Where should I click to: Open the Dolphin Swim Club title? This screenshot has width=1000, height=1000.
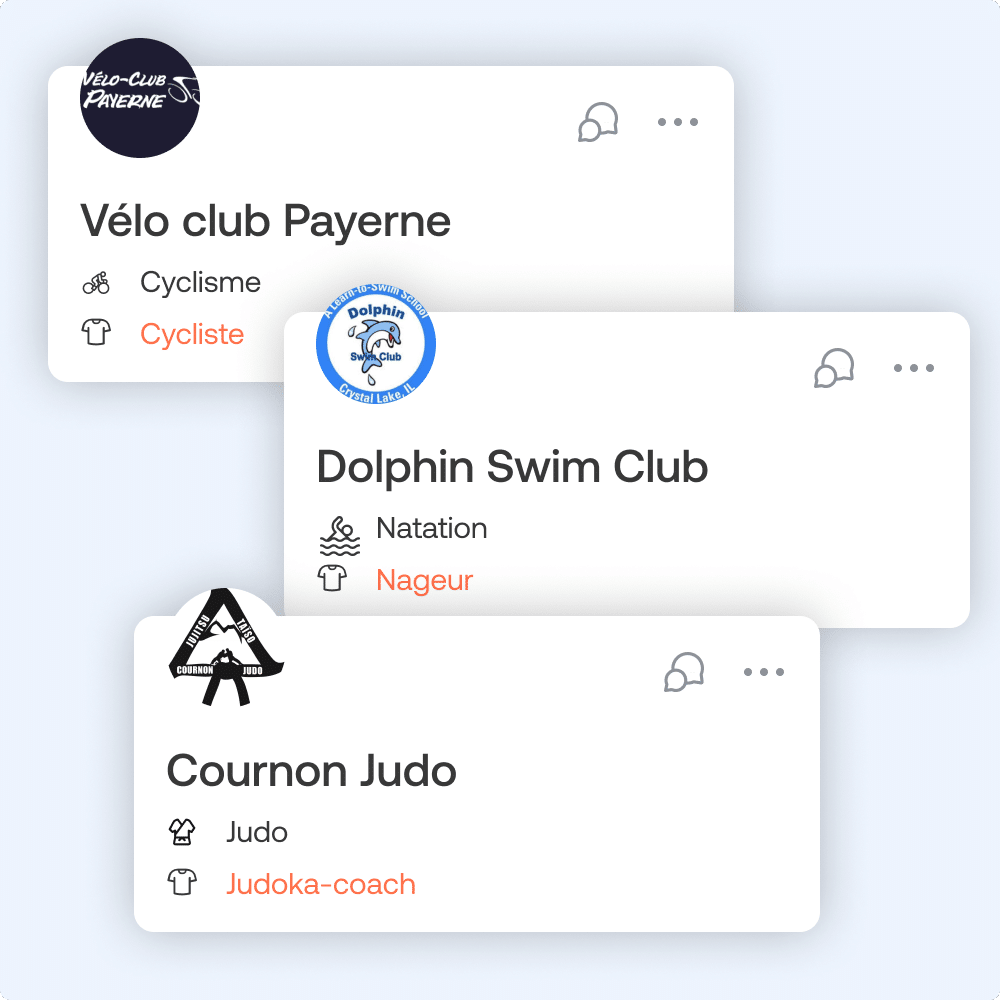[x=512, y=467]
